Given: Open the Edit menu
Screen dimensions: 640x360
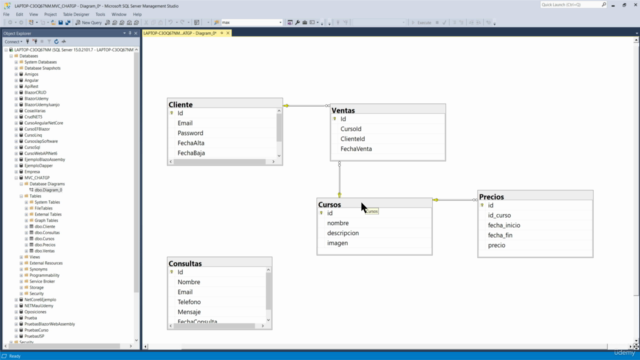Looking at the screenshot, I should click(x=19, y=14).
